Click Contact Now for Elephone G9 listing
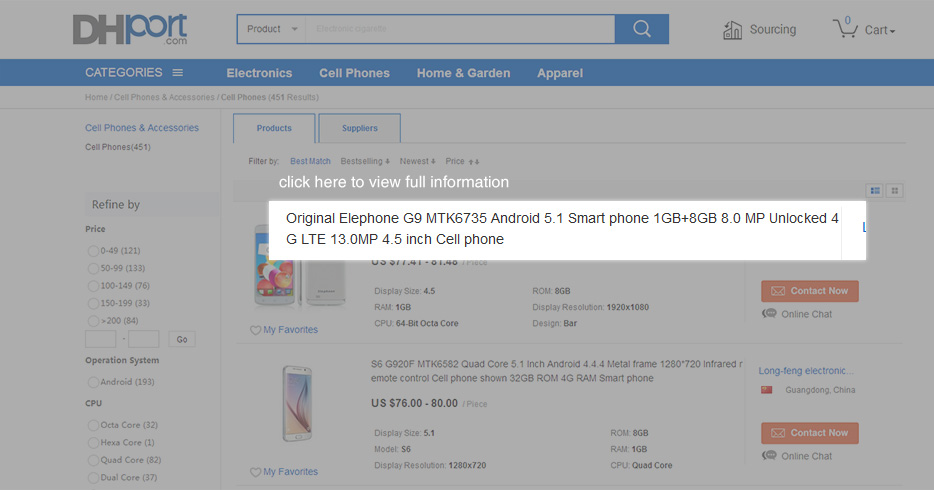The width and height of the screenshot is (934, 490). click(810, 291)
